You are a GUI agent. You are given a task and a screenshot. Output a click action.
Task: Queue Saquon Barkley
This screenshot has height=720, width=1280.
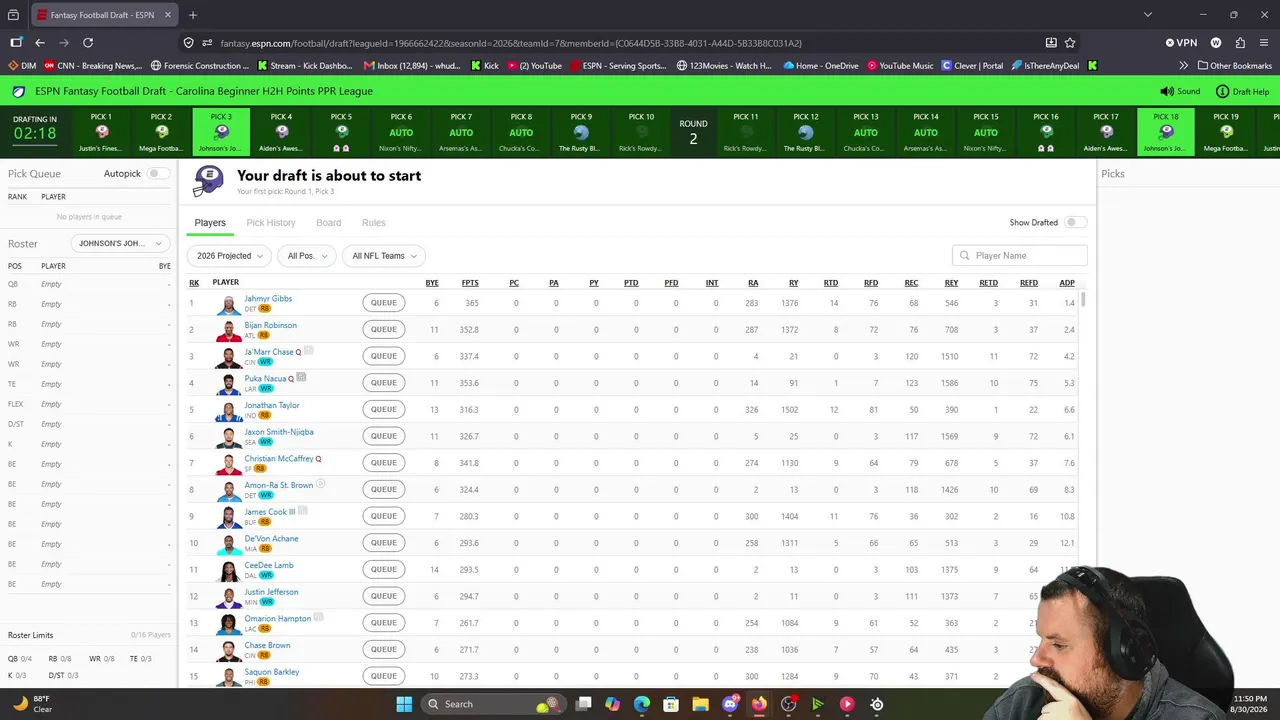pos(384,676)
